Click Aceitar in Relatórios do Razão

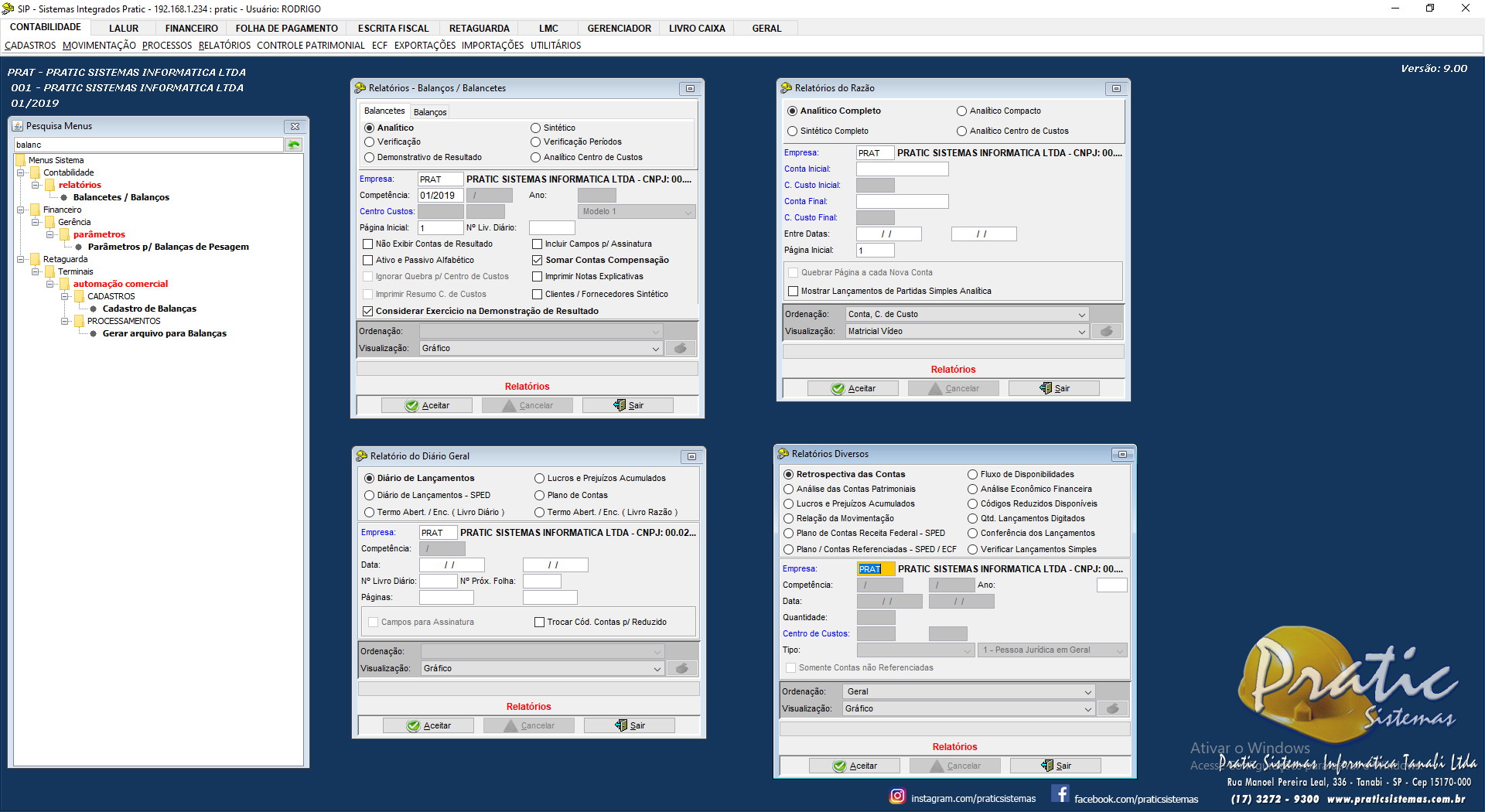pos(853,388)
